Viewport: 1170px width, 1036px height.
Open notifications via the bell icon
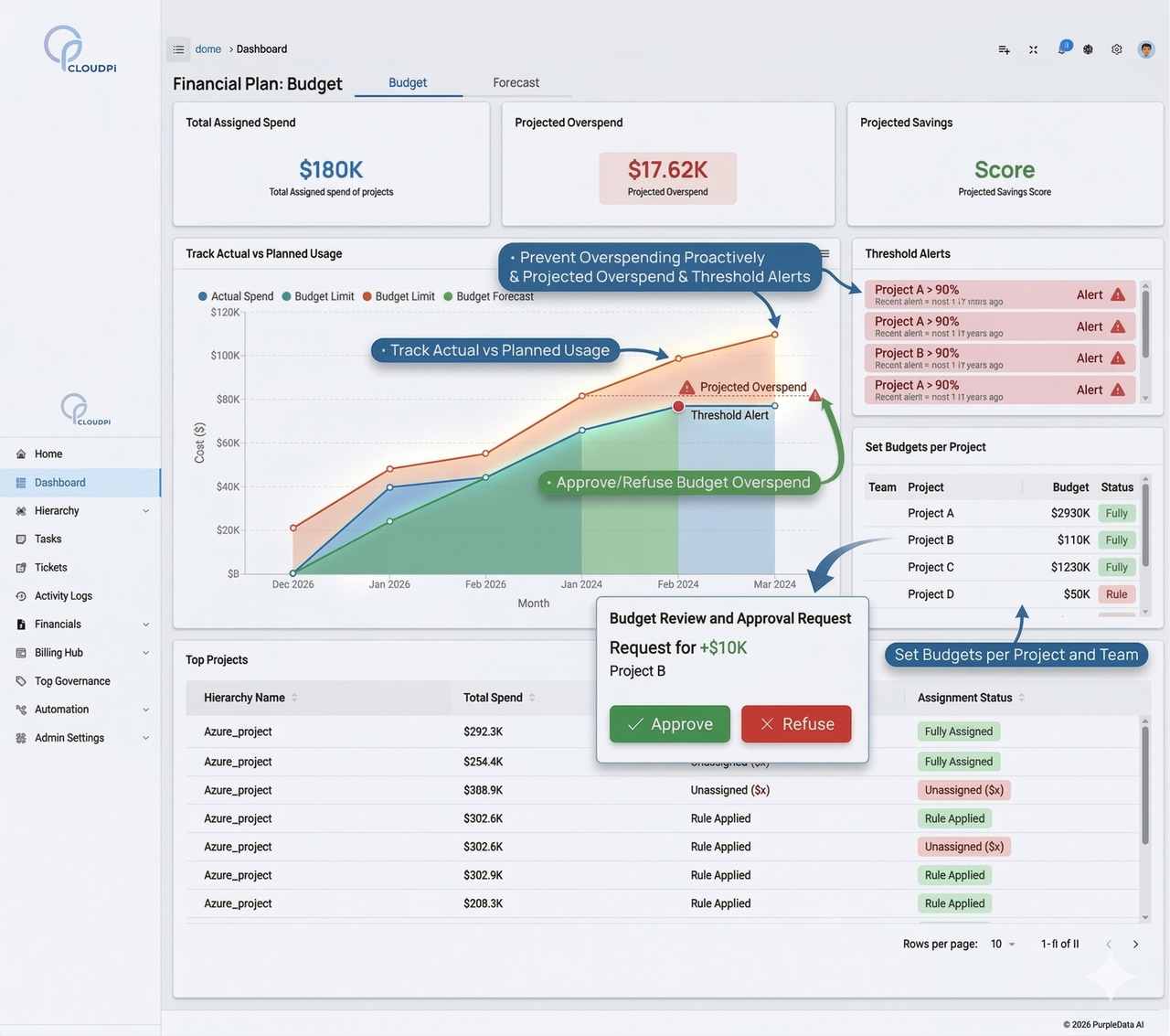point(1062,48)
